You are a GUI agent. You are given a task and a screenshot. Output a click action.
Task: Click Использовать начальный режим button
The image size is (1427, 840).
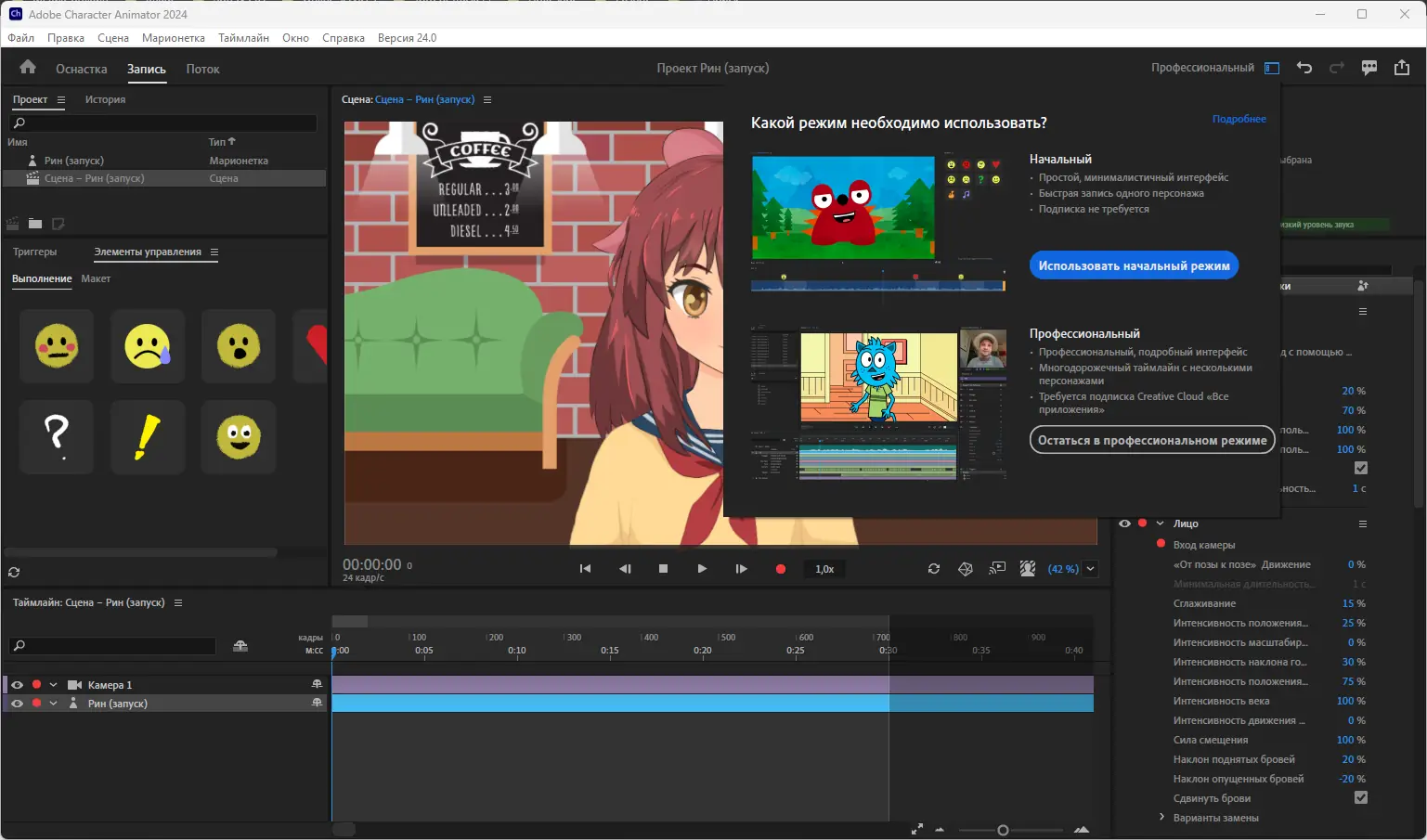pyautogui.click(x=1134, y=265)
